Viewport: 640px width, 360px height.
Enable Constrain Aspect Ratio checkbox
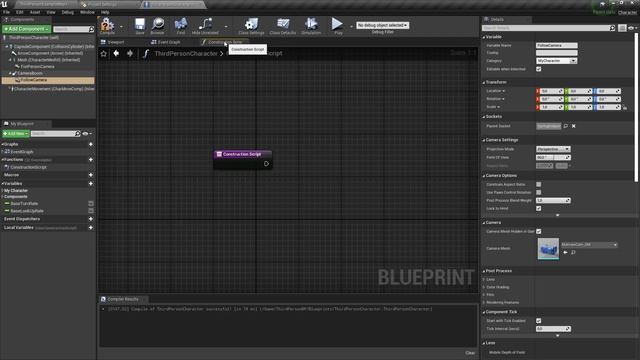538,184
